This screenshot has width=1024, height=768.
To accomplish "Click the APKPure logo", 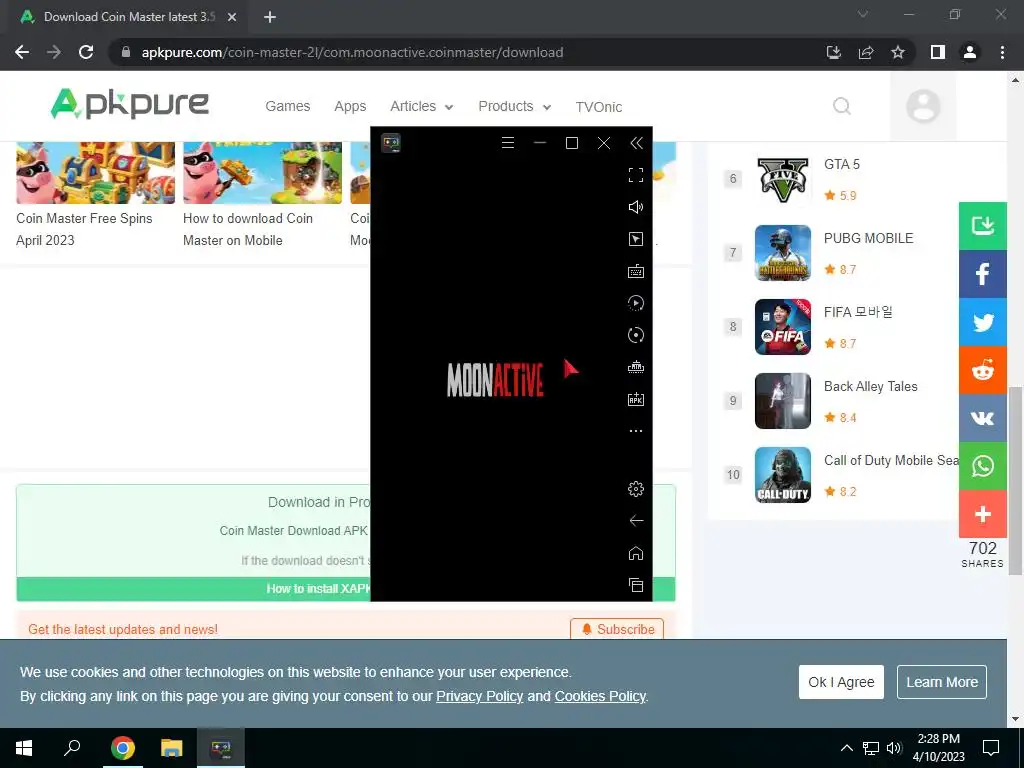I will [129, 104].
